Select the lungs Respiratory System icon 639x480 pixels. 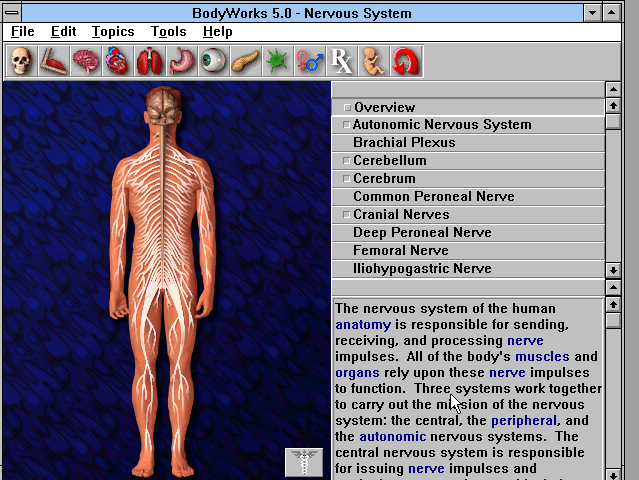149,62
